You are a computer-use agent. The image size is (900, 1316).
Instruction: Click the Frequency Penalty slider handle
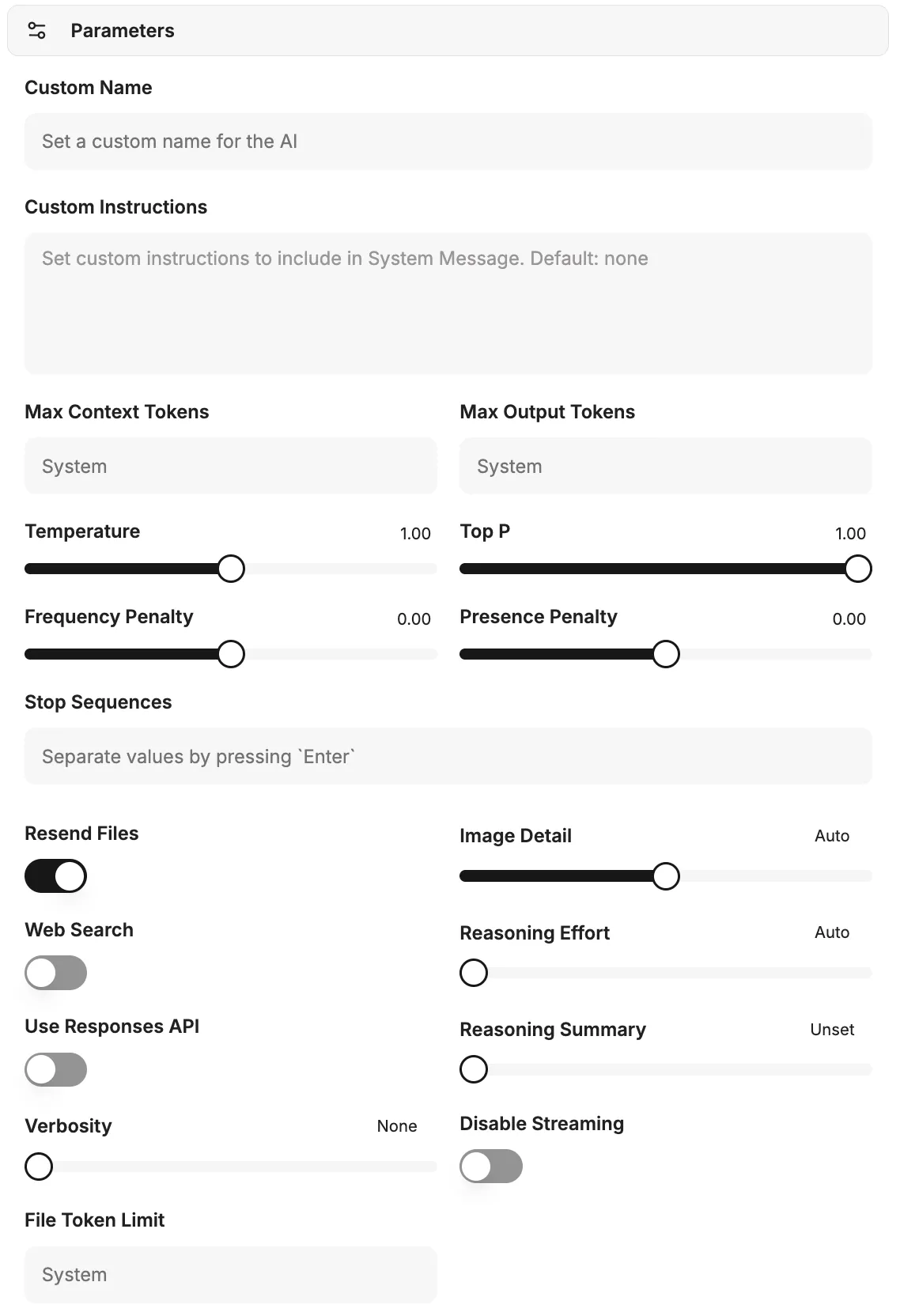click(x=231, y=654)
